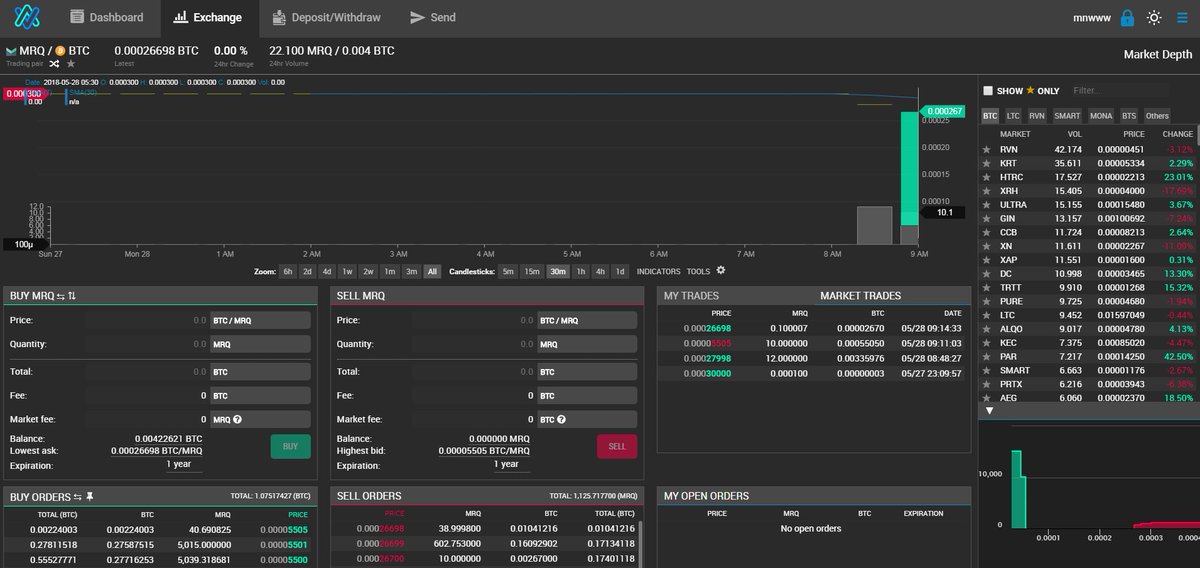This screenshot has width=1200, height=568.
Task: Click the sell Quantity input field
Action: [x=474, y=344]
